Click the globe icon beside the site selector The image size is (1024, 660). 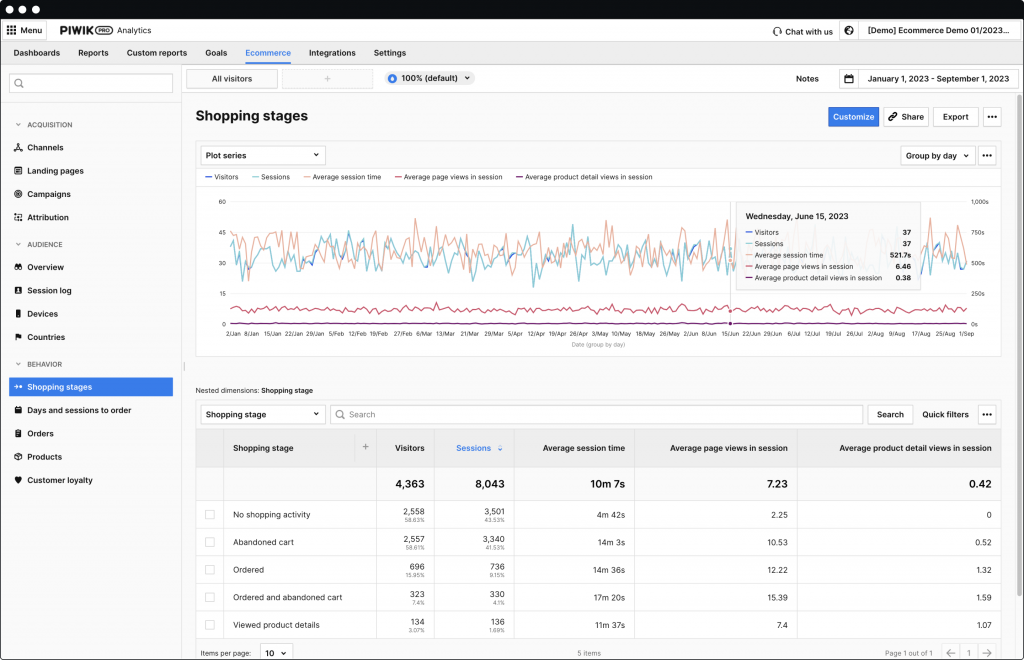pyautogui.click(x=848, y=30)
